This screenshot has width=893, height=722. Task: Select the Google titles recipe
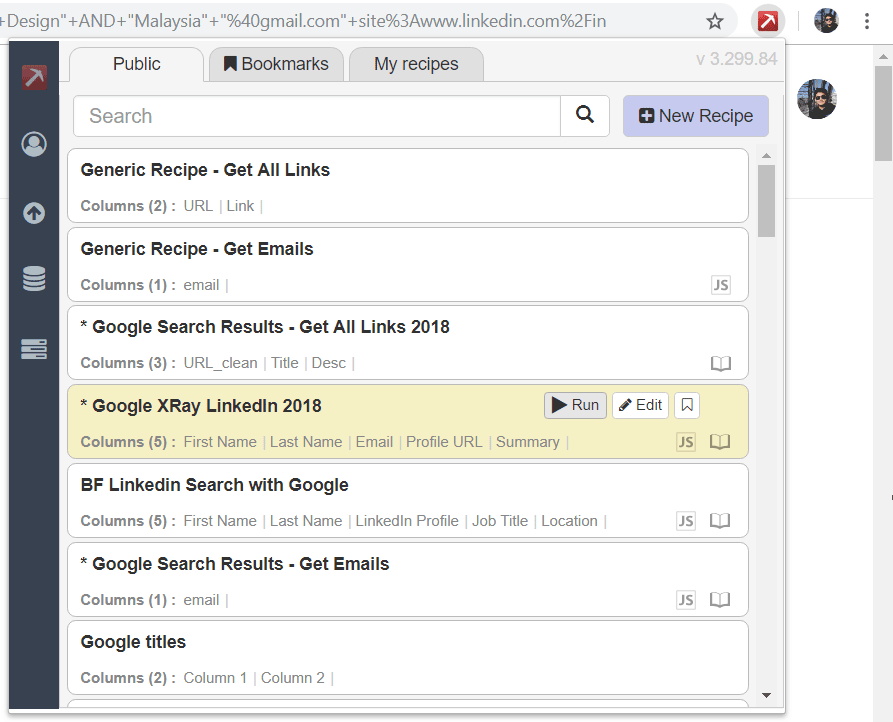[408, 658]
